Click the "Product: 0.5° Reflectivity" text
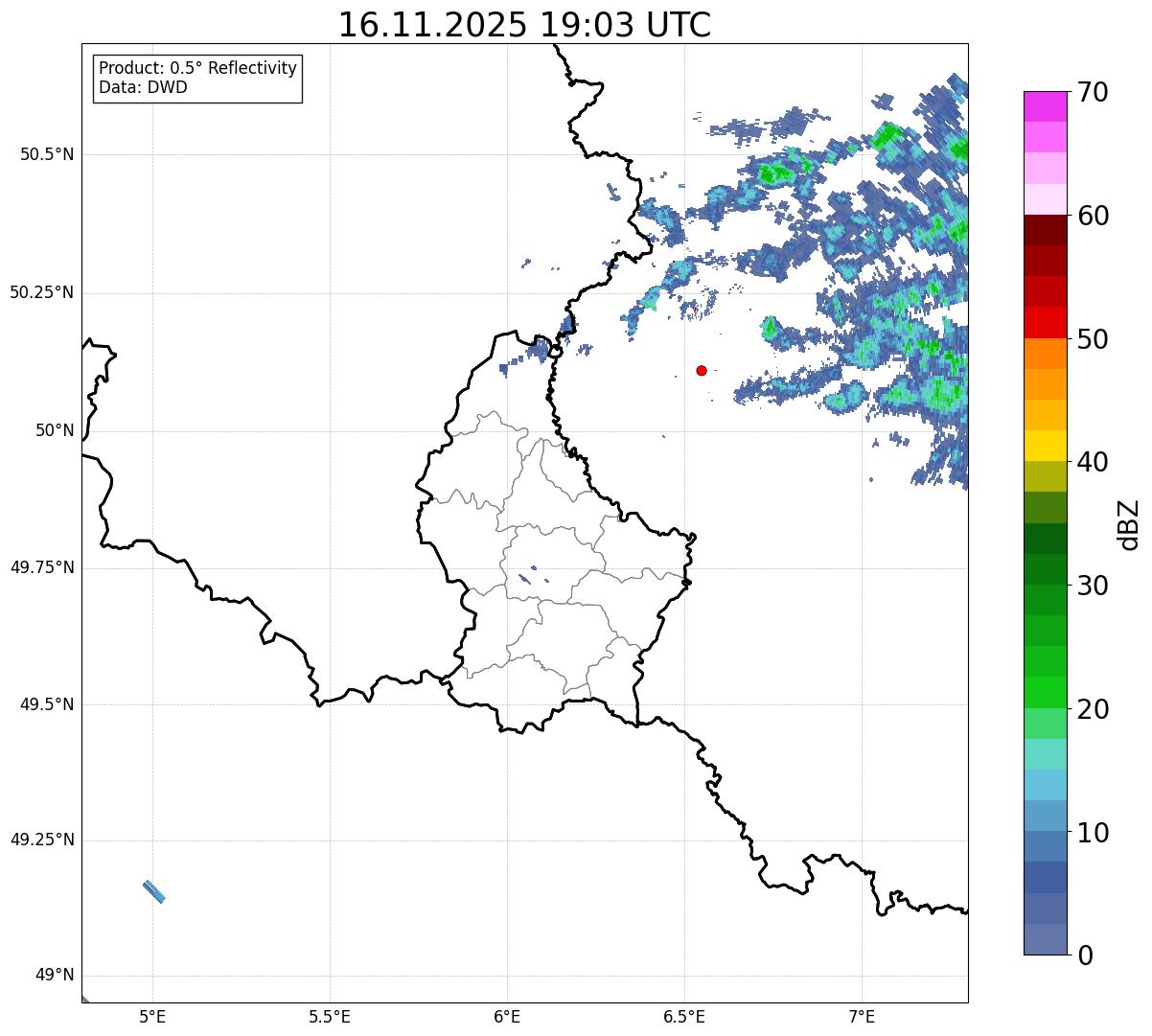The width and height of the screenshot is (1152, 1036). (197, 69)
